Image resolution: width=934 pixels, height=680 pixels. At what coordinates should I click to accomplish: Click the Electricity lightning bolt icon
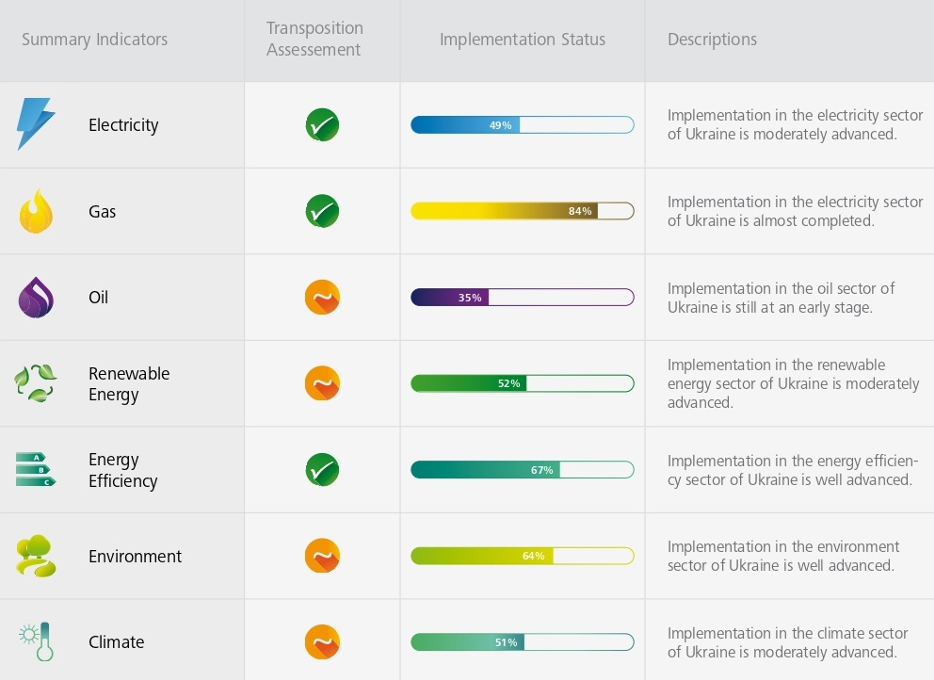[x=36, y=125]
